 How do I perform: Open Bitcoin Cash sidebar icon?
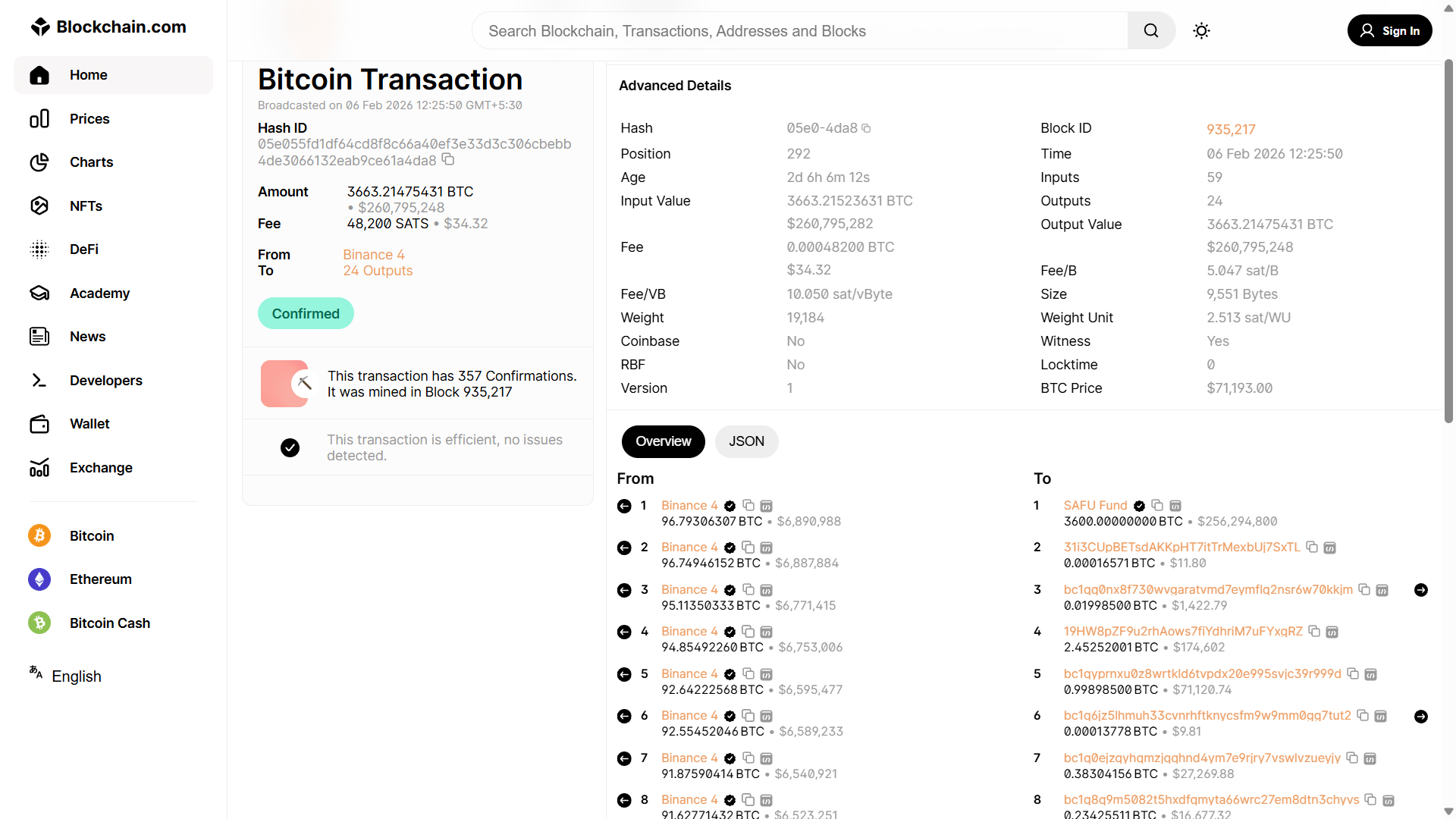(39, 623)
